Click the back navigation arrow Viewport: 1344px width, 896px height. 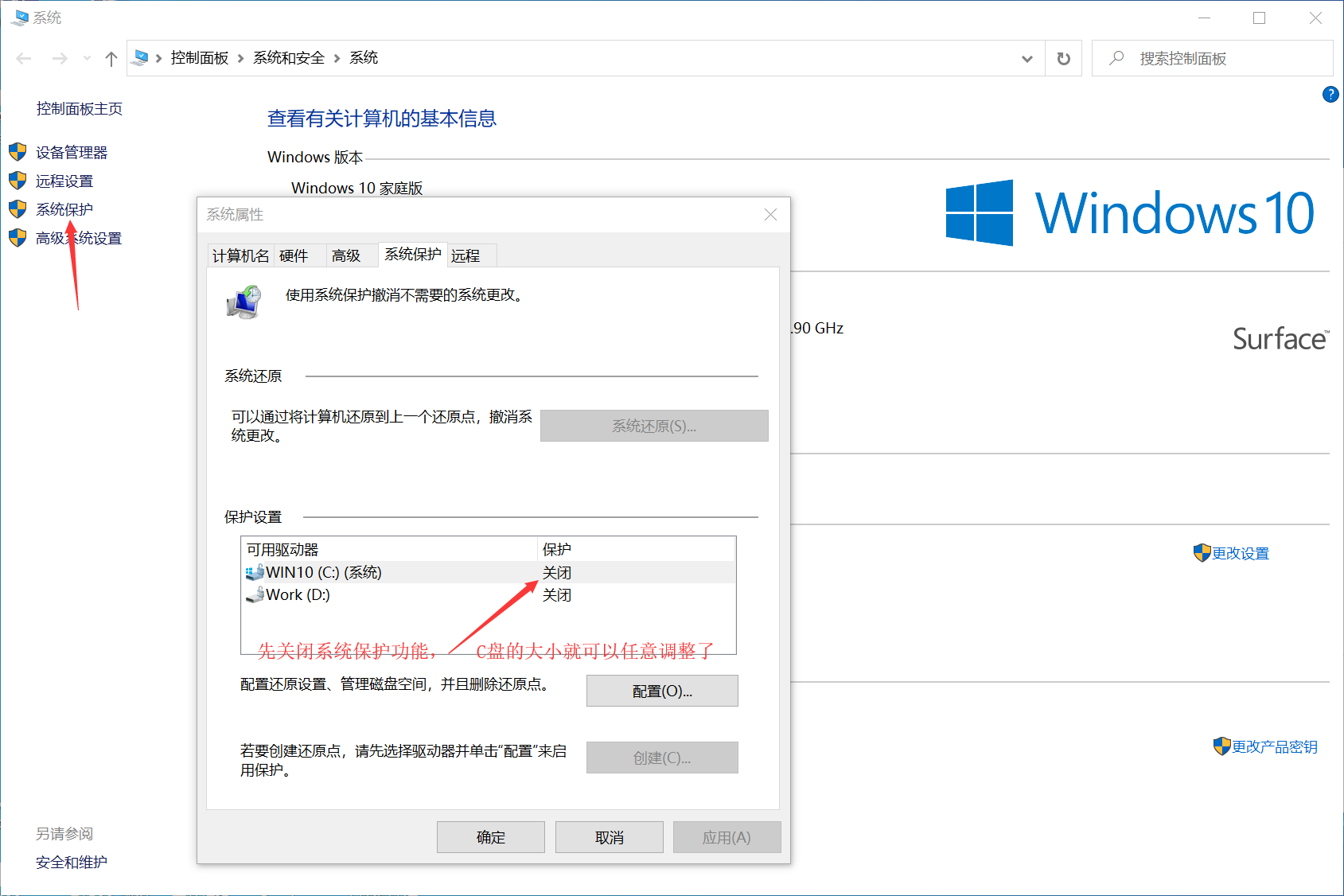pyautogui.click(x=24, y=59)
